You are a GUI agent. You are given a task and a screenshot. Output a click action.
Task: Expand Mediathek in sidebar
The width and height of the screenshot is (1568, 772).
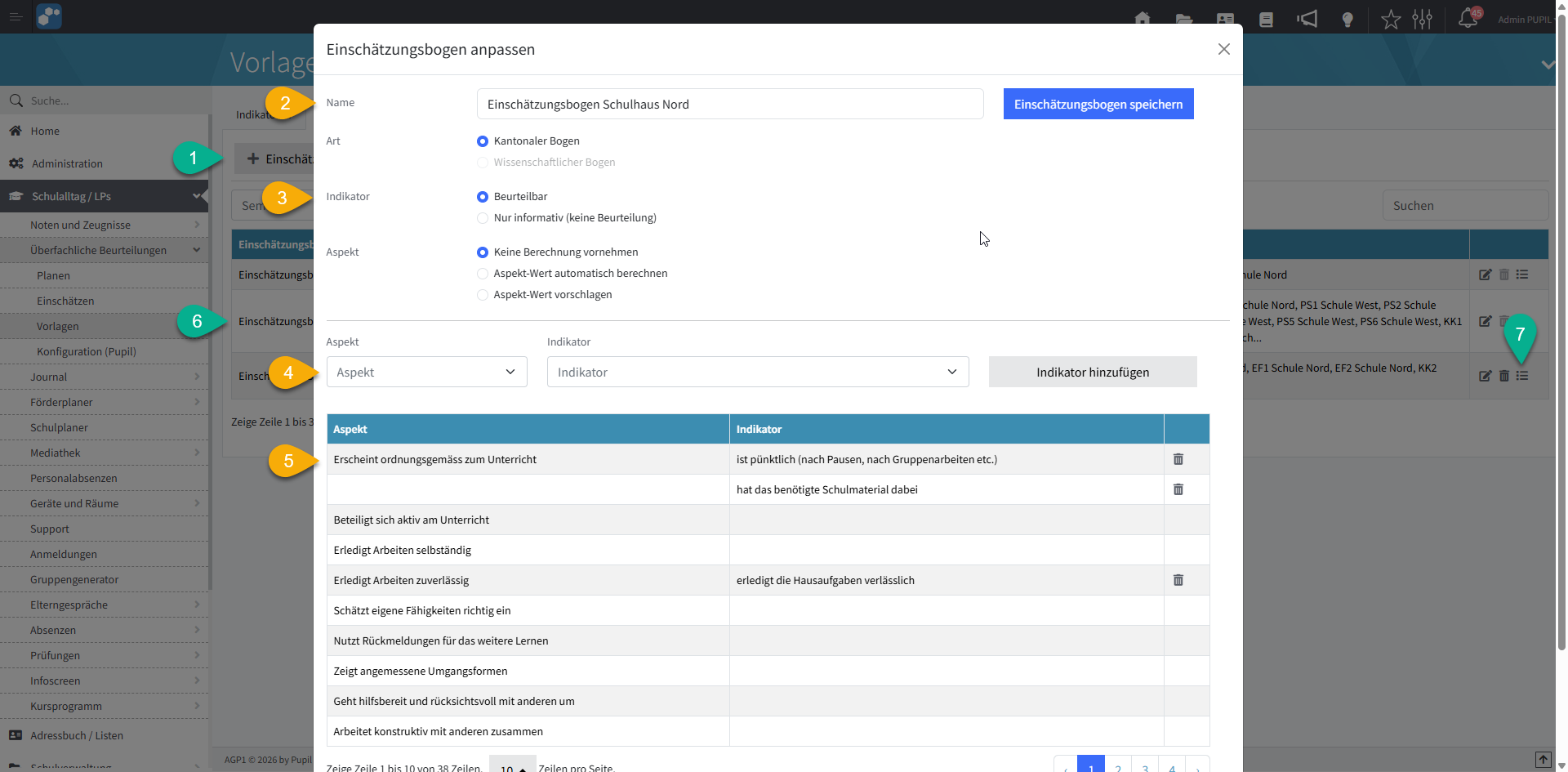pos(197,453)
